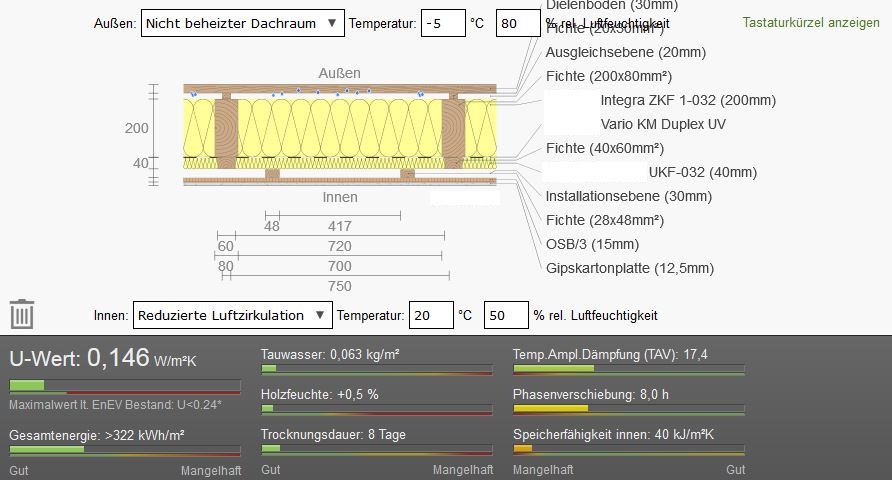This screenshot has height=480, width=892.
Task: Click 'Speicherfähigkeit innen: 40 kJ/m²K' text
Action: (613, 435)
